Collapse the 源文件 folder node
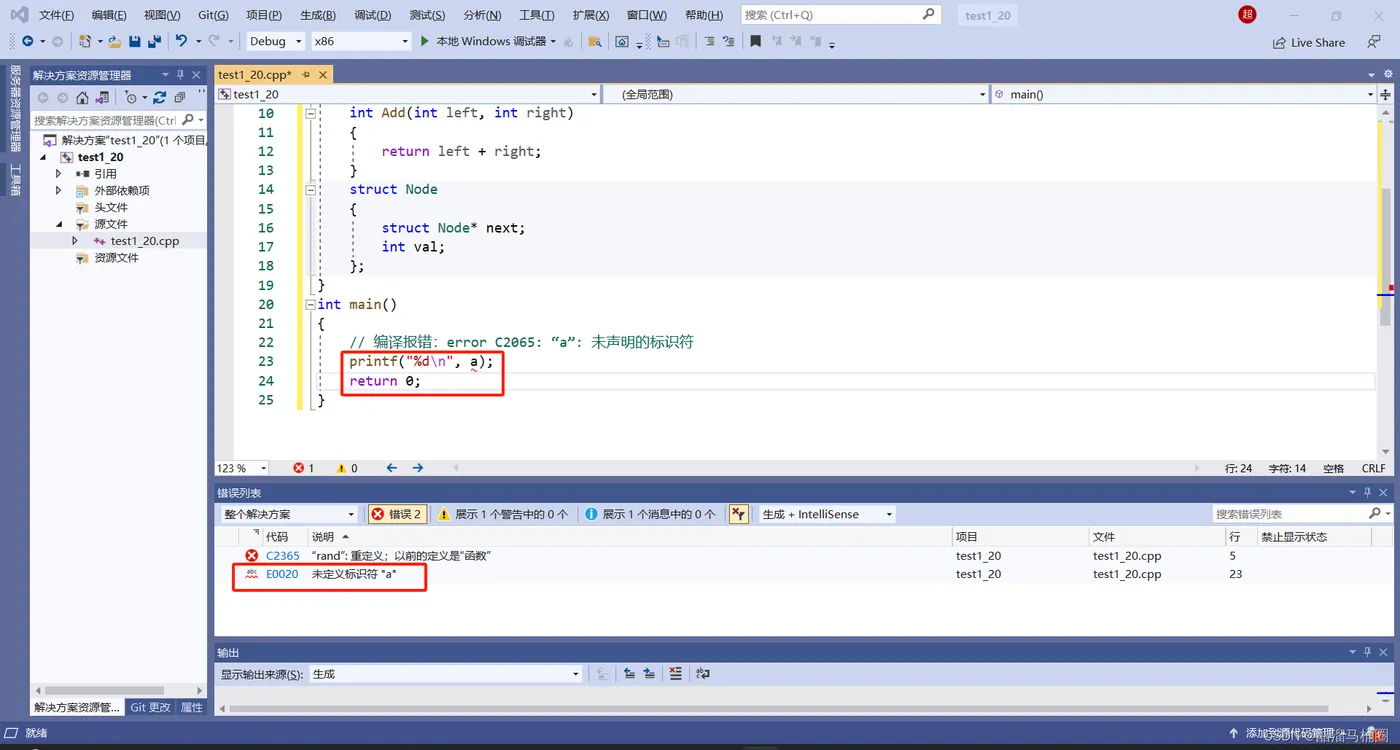The width and height of the screenshot is (1400, 750). point(59,224)
